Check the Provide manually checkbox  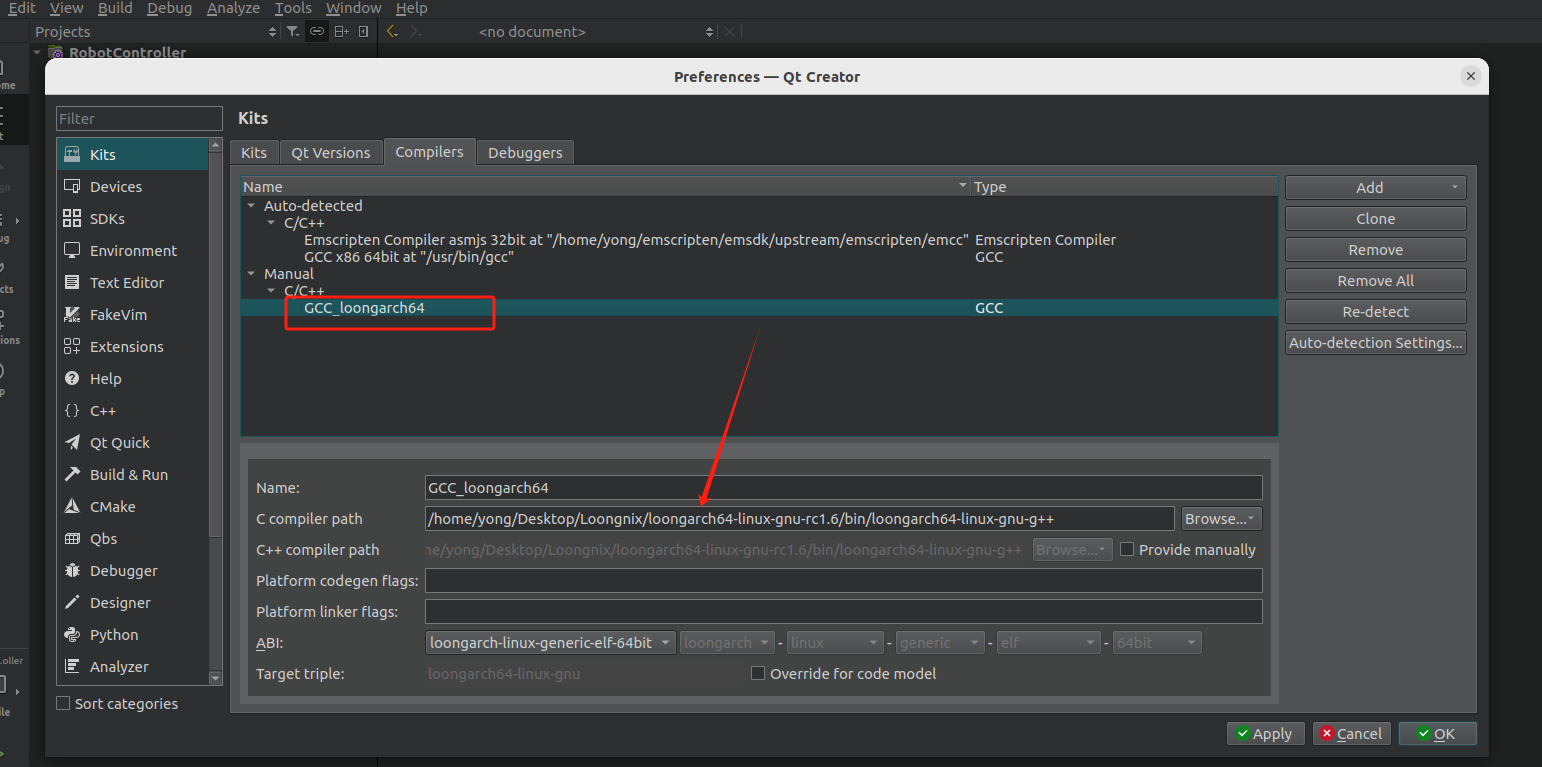click(1127, 550)
